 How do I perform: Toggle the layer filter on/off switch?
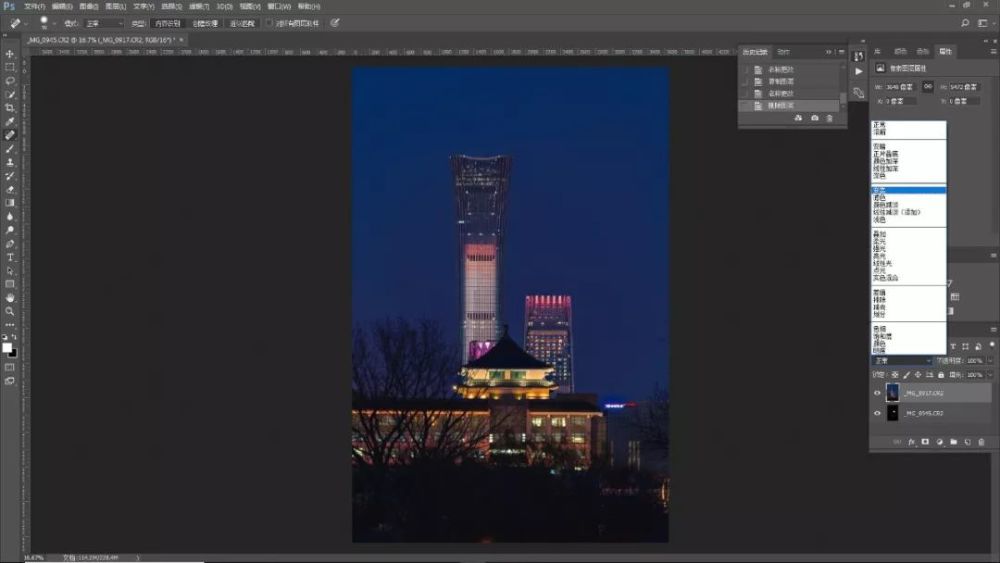coord(992,345)
